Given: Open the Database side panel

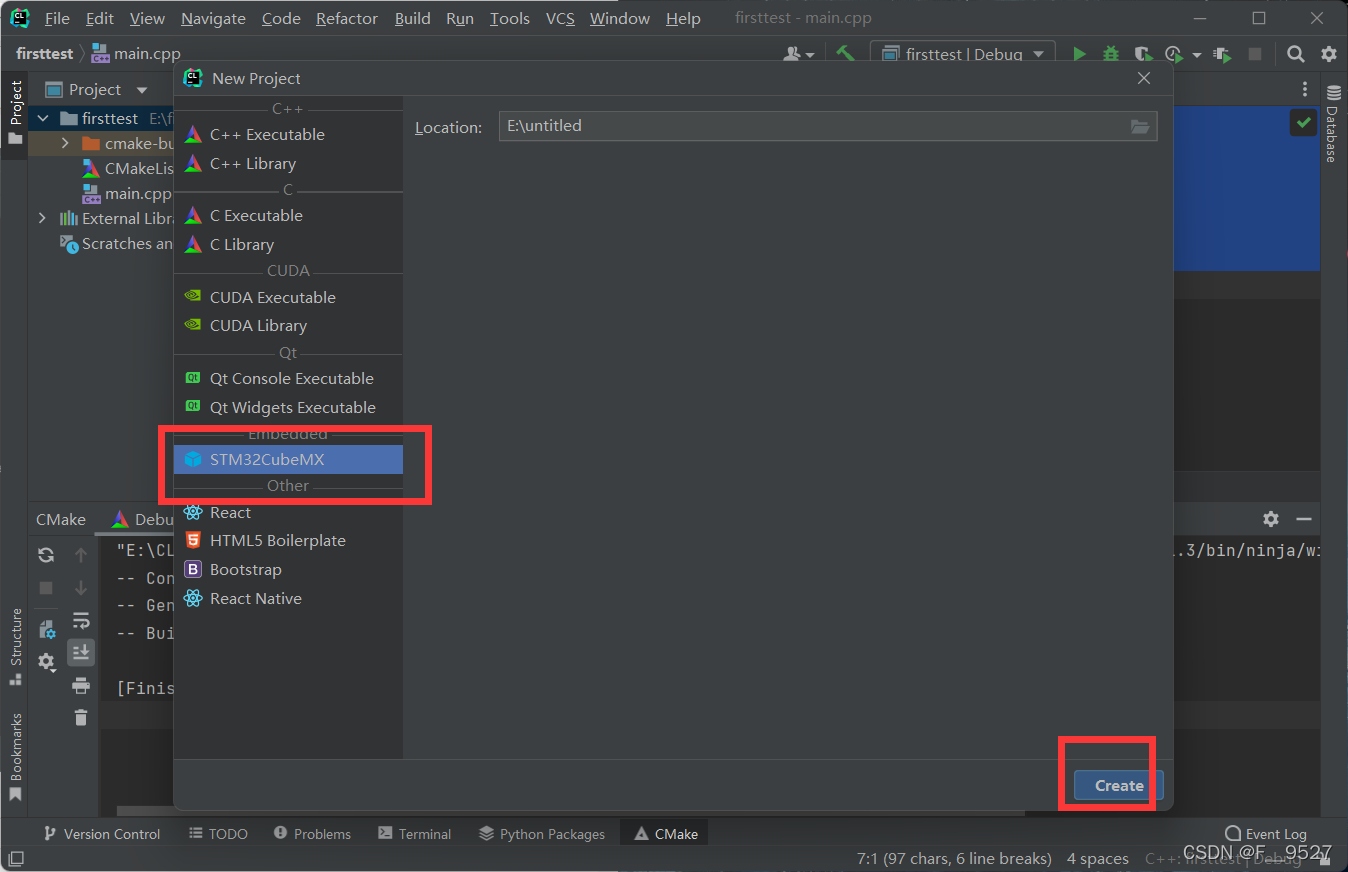Looking at the screenshot, I should tap(1333, 123).
